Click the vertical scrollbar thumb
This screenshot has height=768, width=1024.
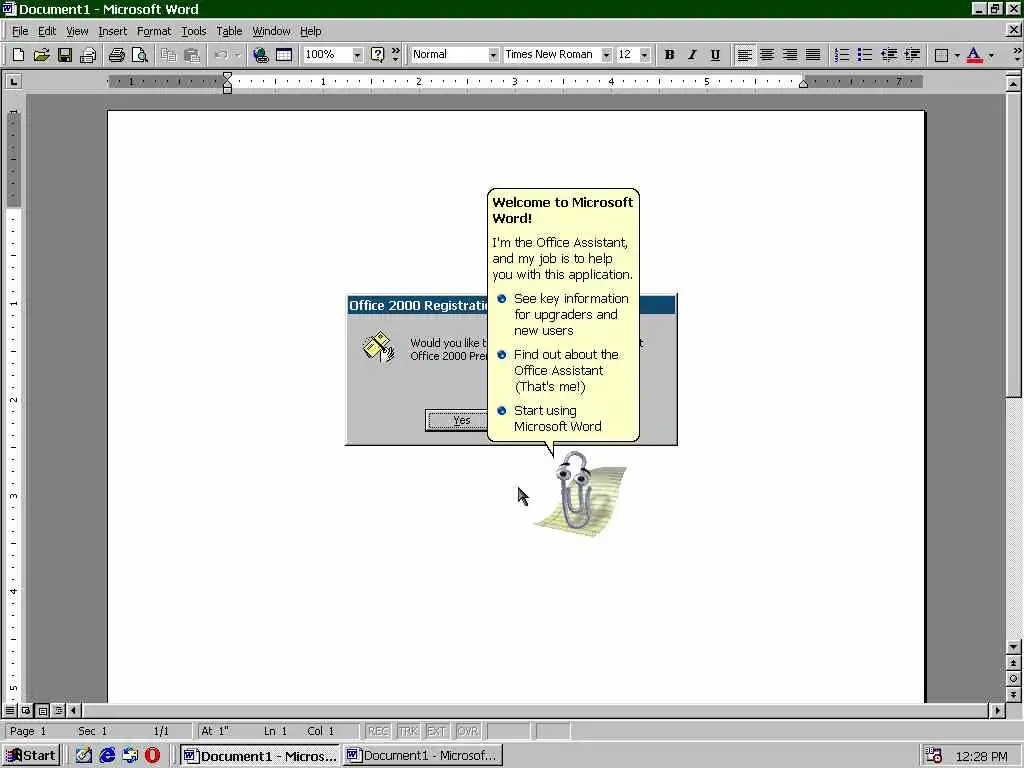pos(1013,243)
